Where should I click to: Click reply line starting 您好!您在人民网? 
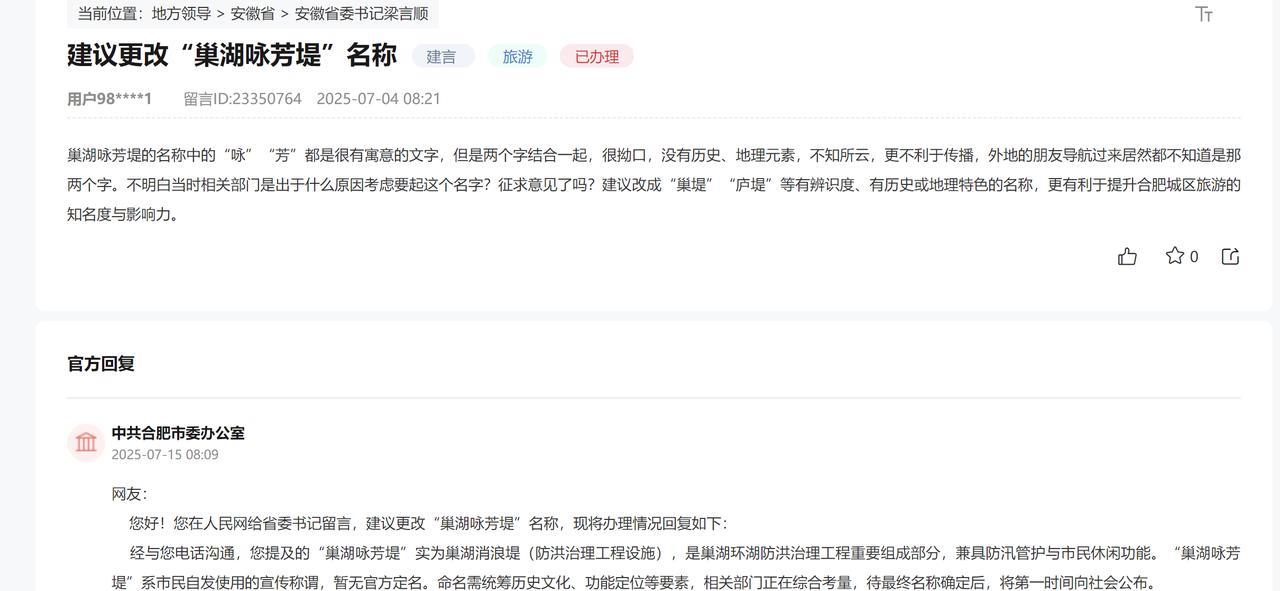428,524
